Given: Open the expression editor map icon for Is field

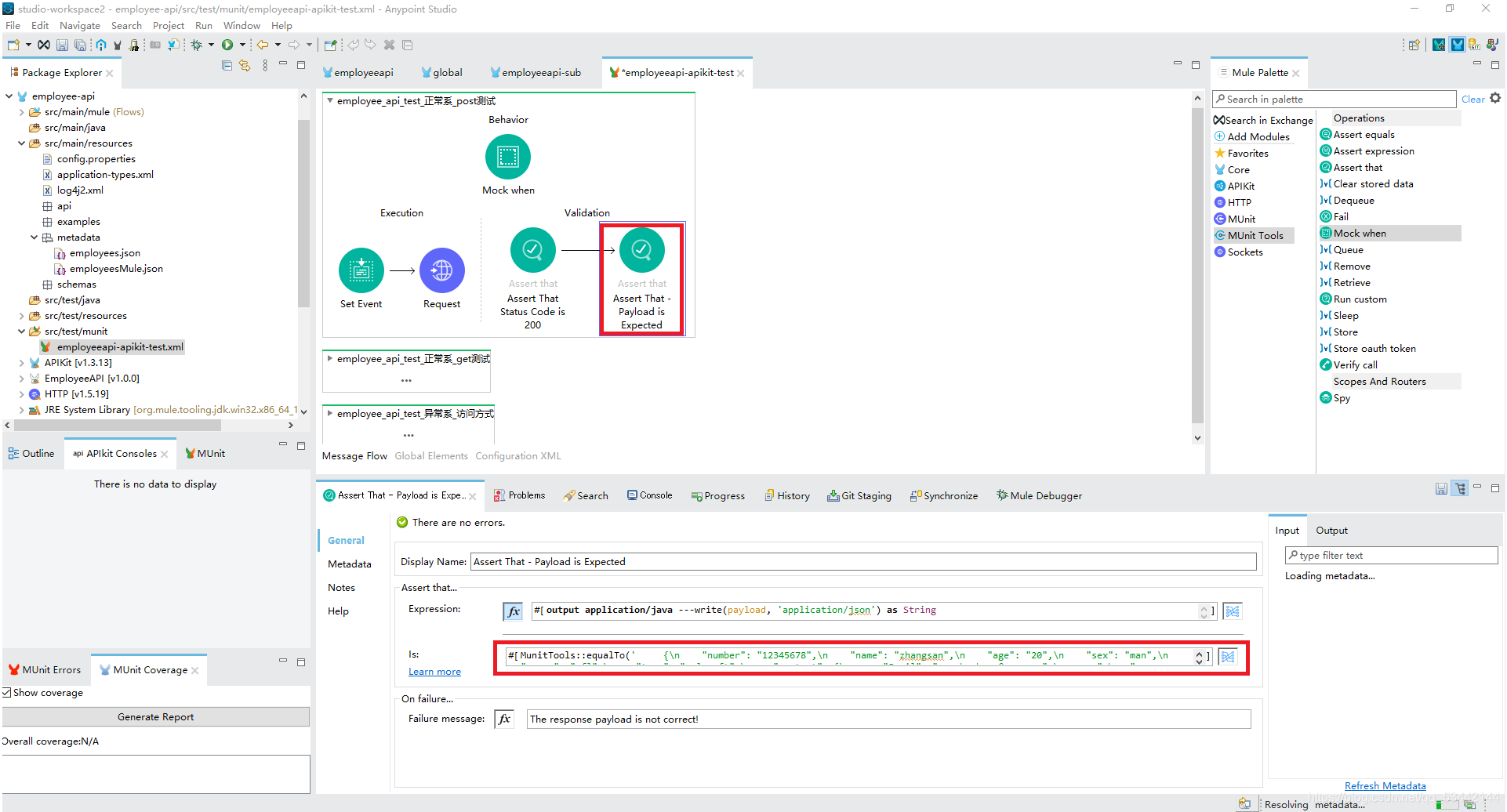Looking at the screenshot, I should 1228,657.
